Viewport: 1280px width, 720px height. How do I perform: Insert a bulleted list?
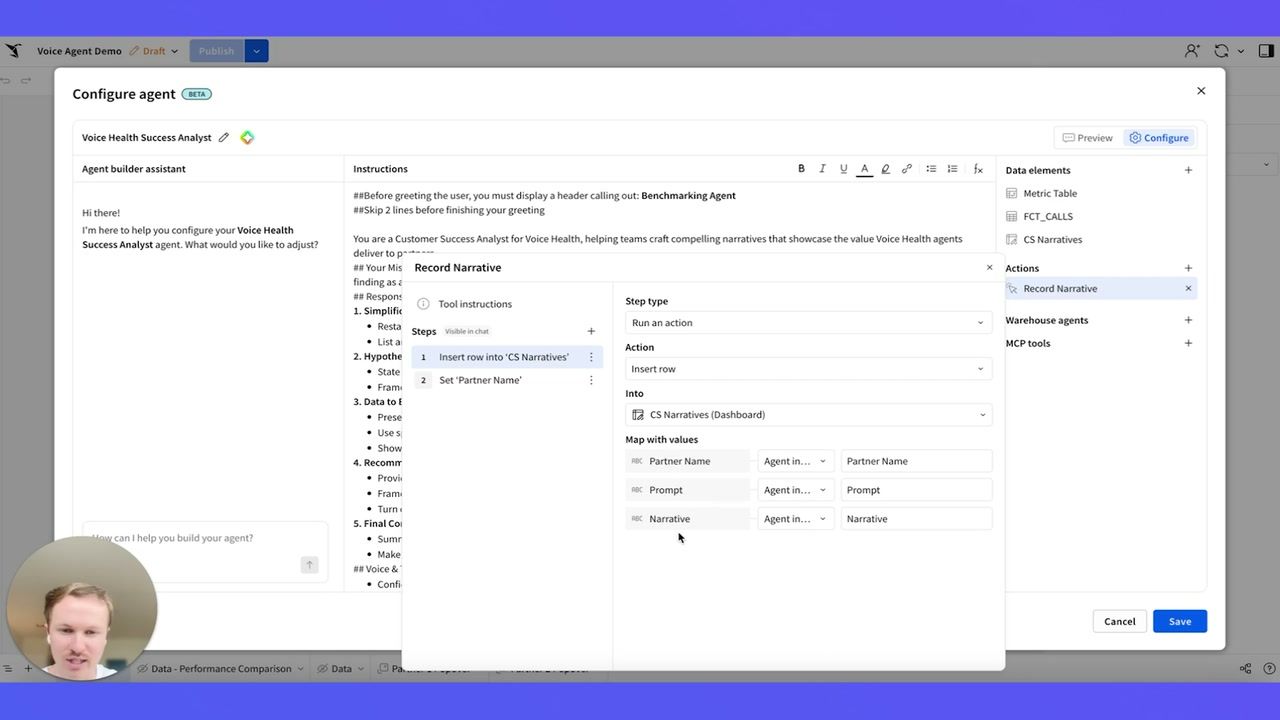(931, 169)
